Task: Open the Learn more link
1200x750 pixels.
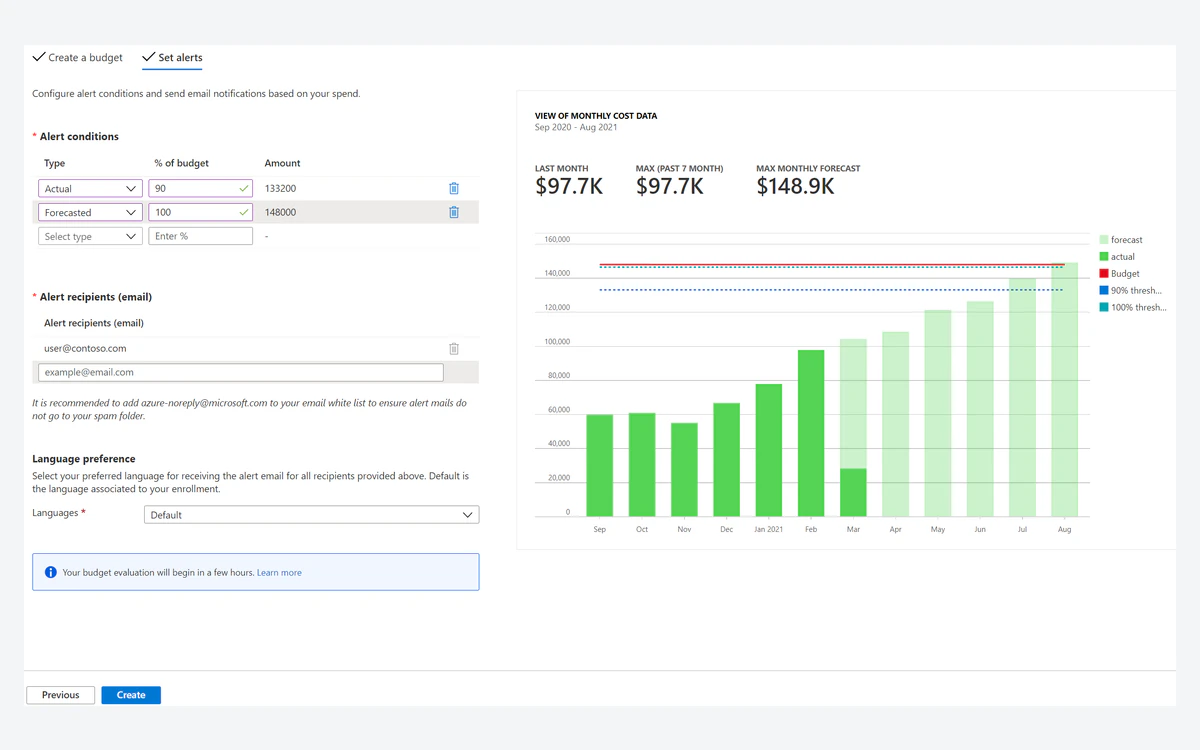Action: tap(279, 573)
